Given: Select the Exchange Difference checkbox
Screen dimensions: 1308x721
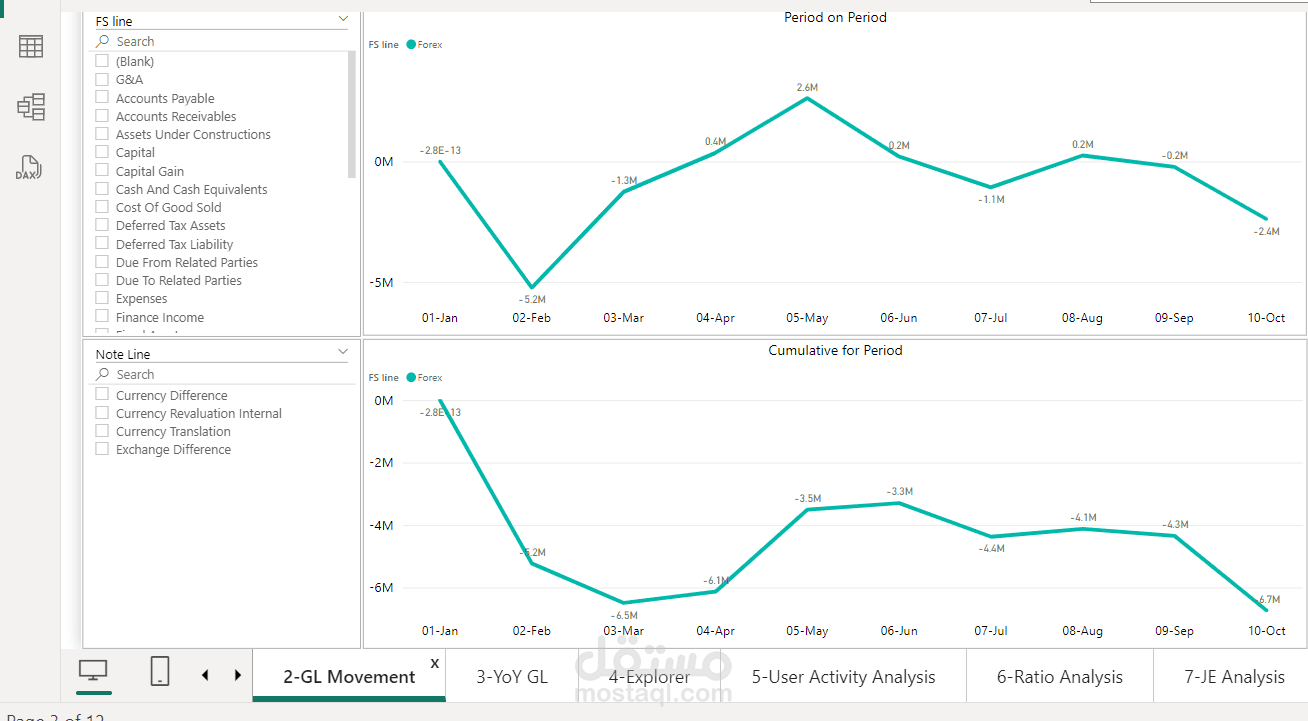Looking at the screenshot, I should (102, 449).
